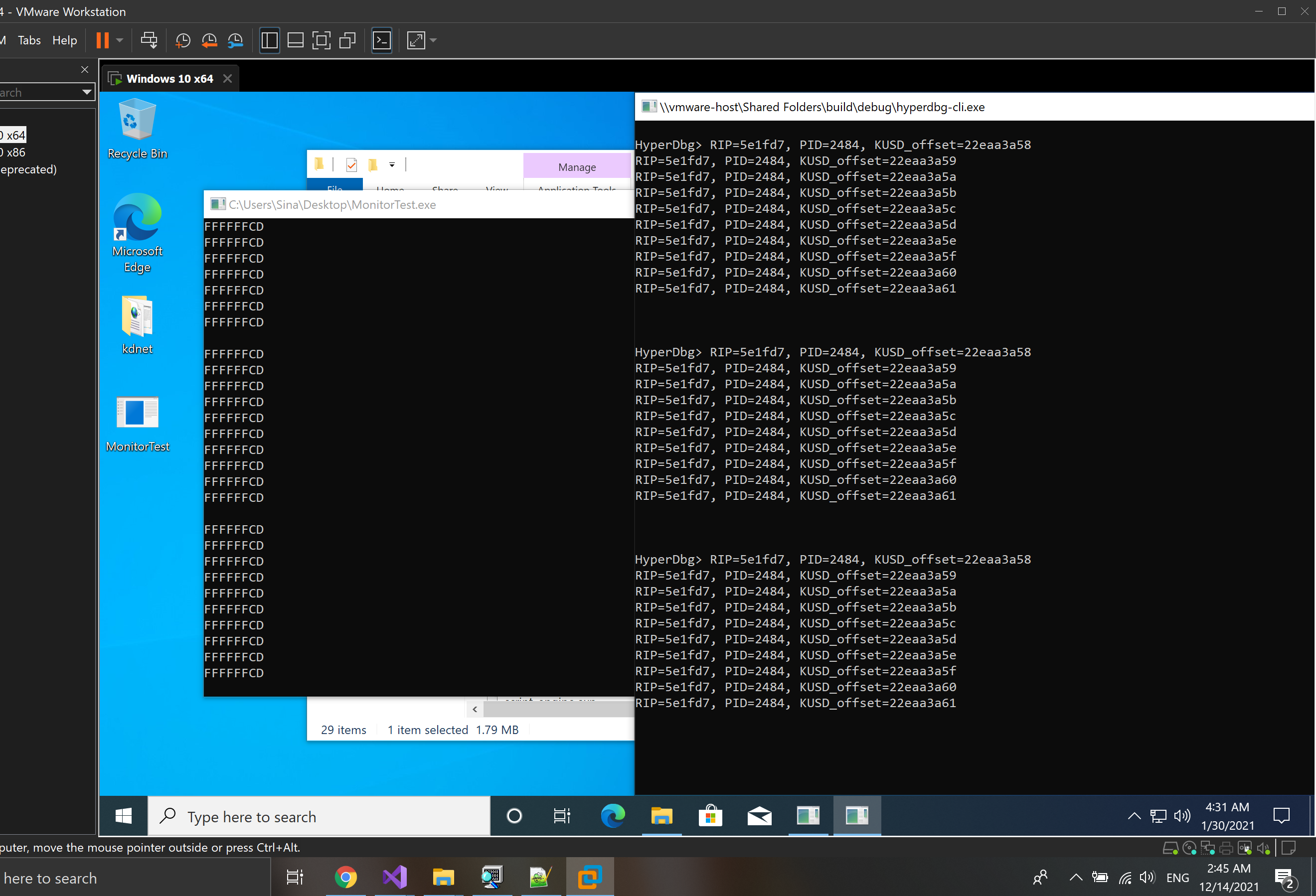Revert the virtual machine to its snapshot
This screenshot has width=1316, height=896.
[x=209, y=40]
